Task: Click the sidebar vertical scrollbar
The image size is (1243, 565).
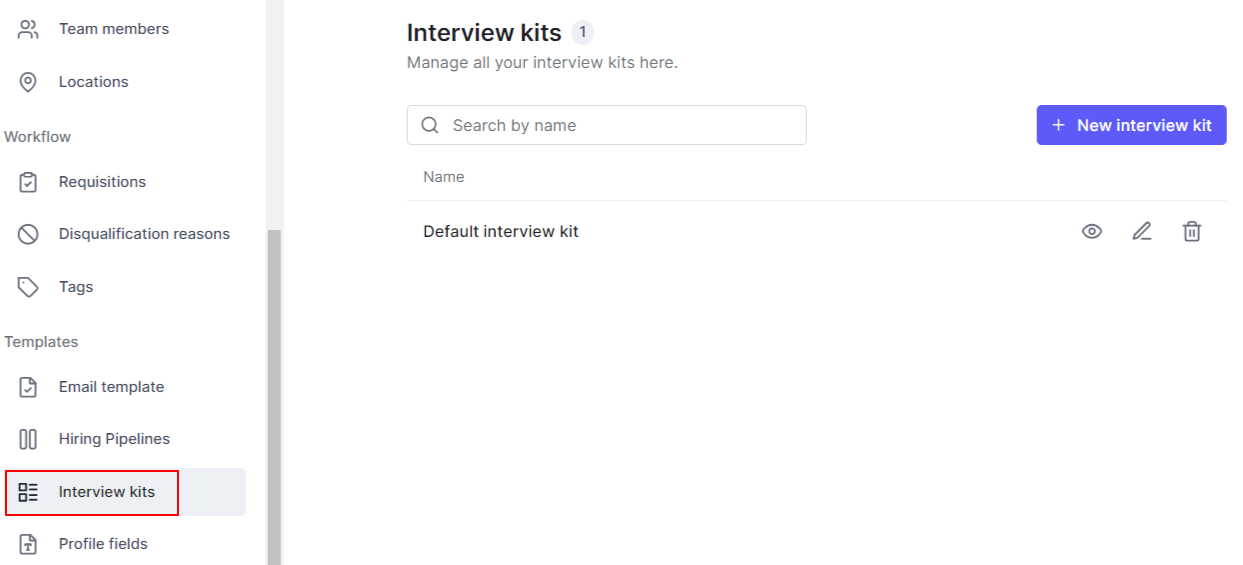Action: click(274, 400)
